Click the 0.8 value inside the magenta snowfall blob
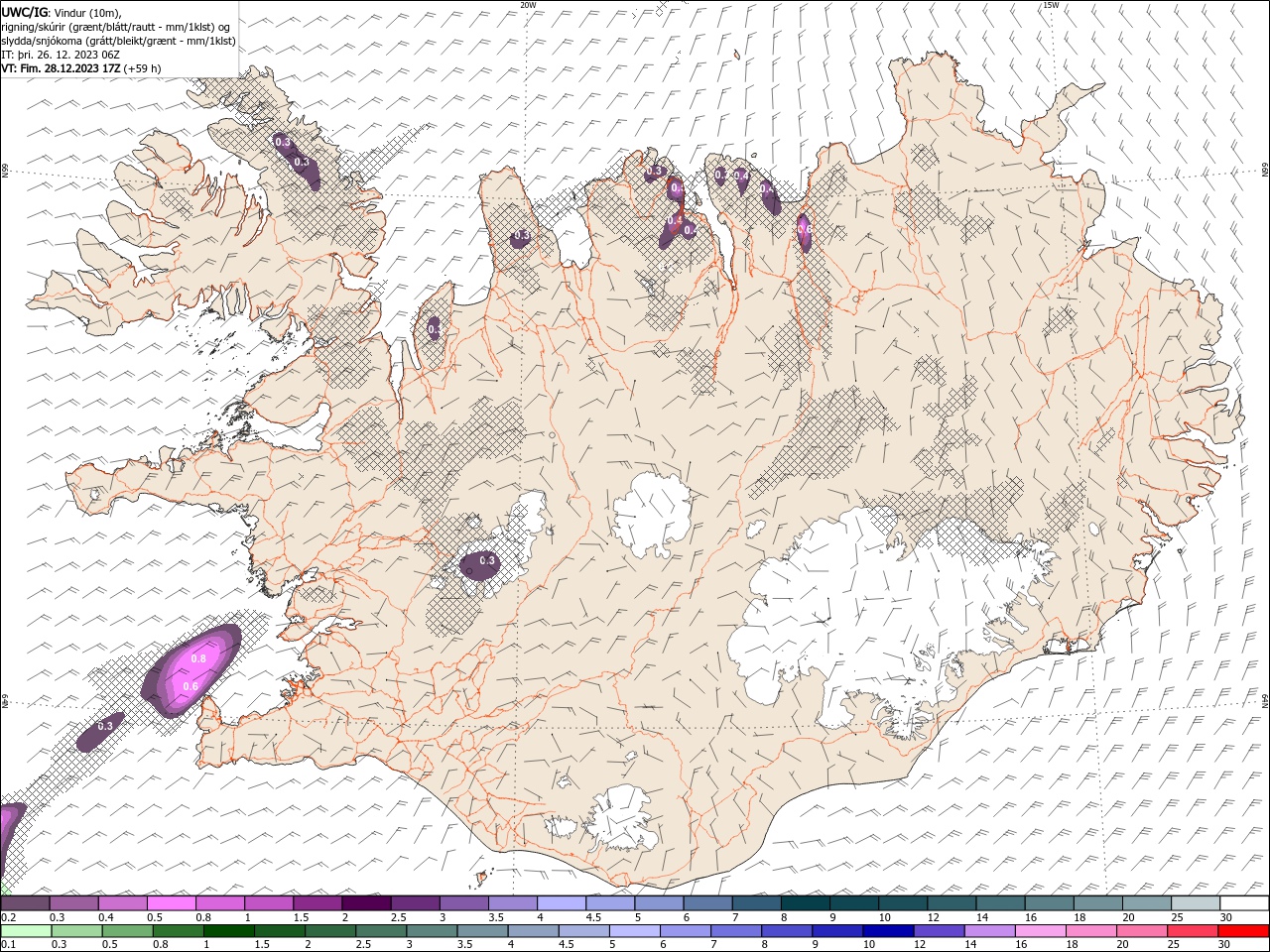This screenshot has height=952, width=1270. 197,658
